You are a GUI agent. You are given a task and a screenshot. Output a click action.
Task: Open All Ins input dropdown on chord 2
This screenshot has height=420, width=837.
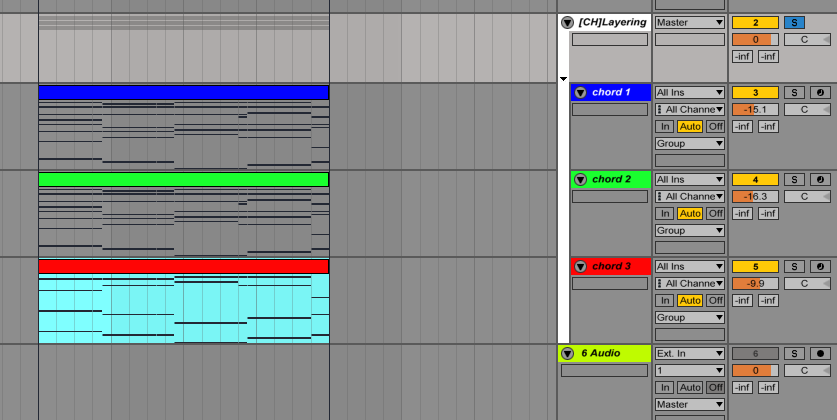pyautogui.click(x=690, y=179)
